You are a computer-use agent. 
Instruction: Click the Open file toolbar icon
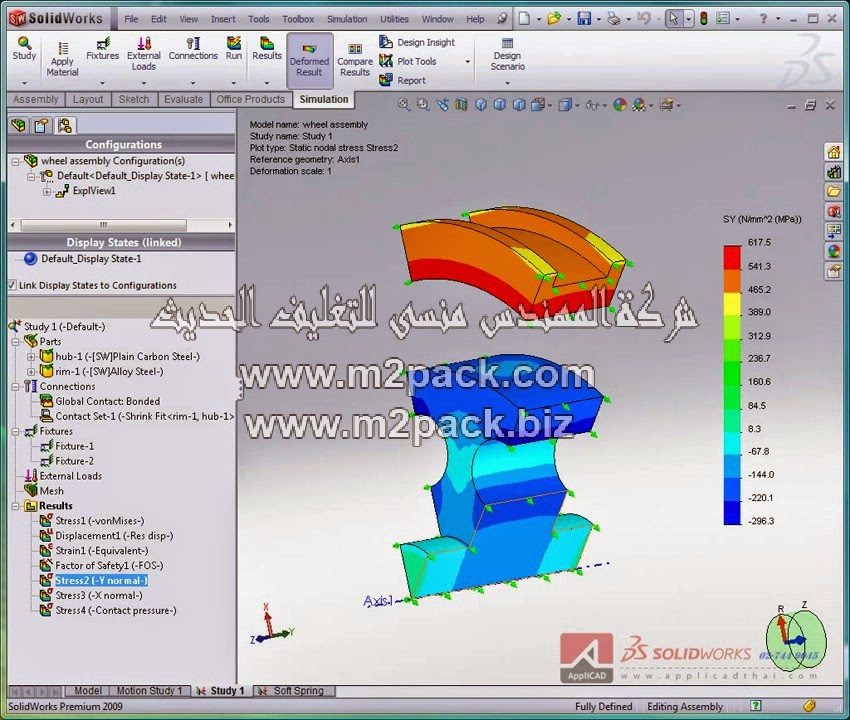click(x=553, y=19)
